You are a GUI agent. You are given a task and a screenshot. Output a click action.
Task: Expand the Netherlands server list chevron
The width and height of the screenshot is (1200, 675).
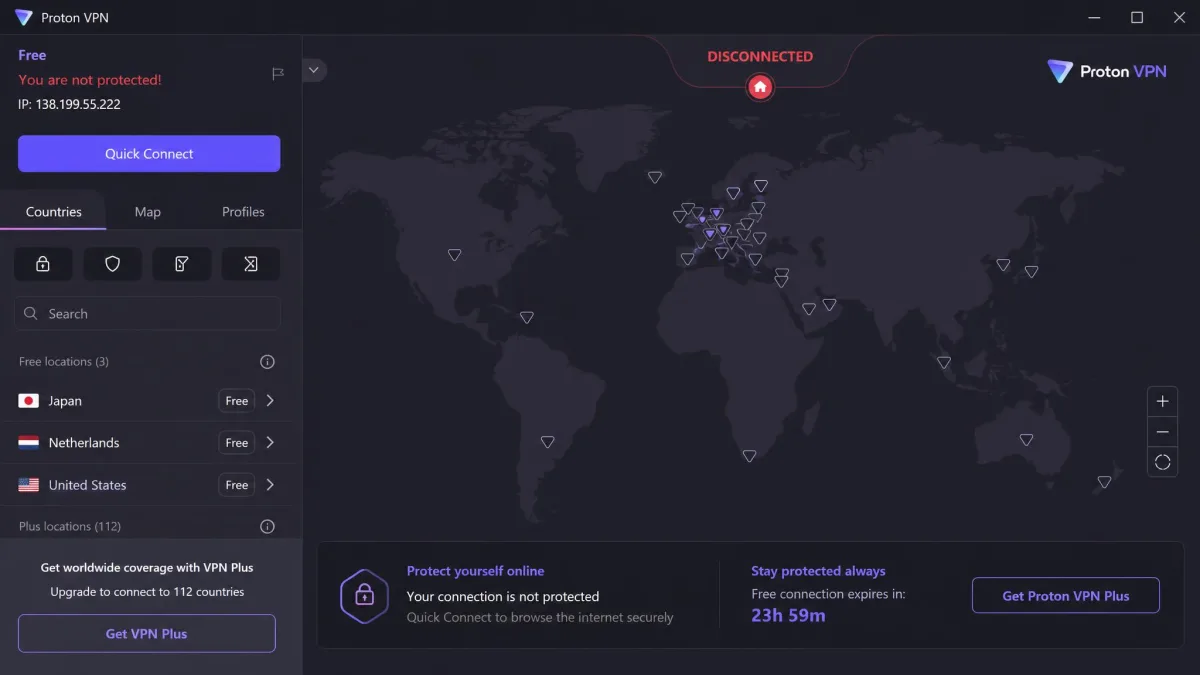pyautogui.click(x=270, y=443)
